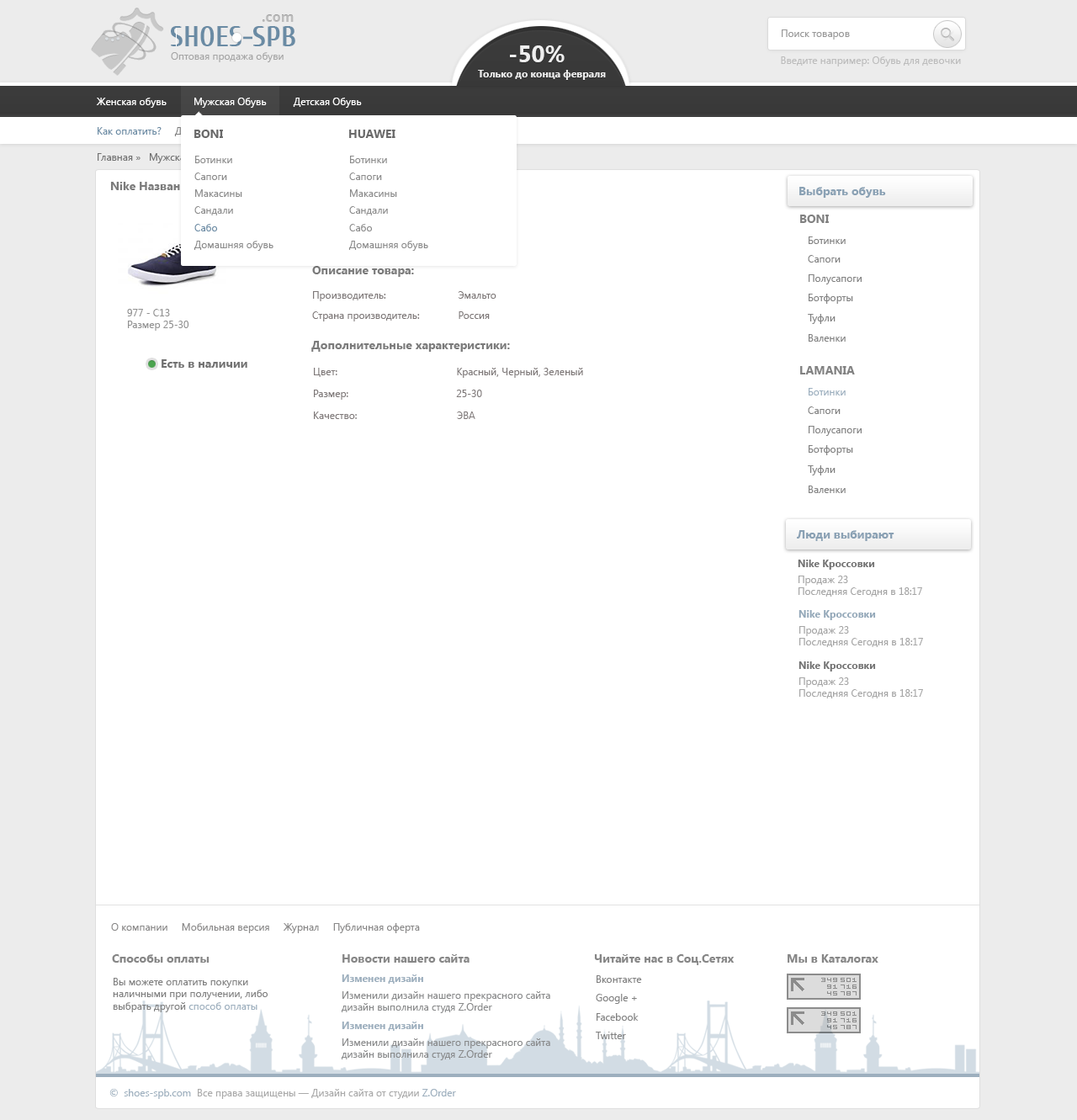Open the Женская обувь menu
The height and width of the screenshot is (1120, 1077).
131,102
